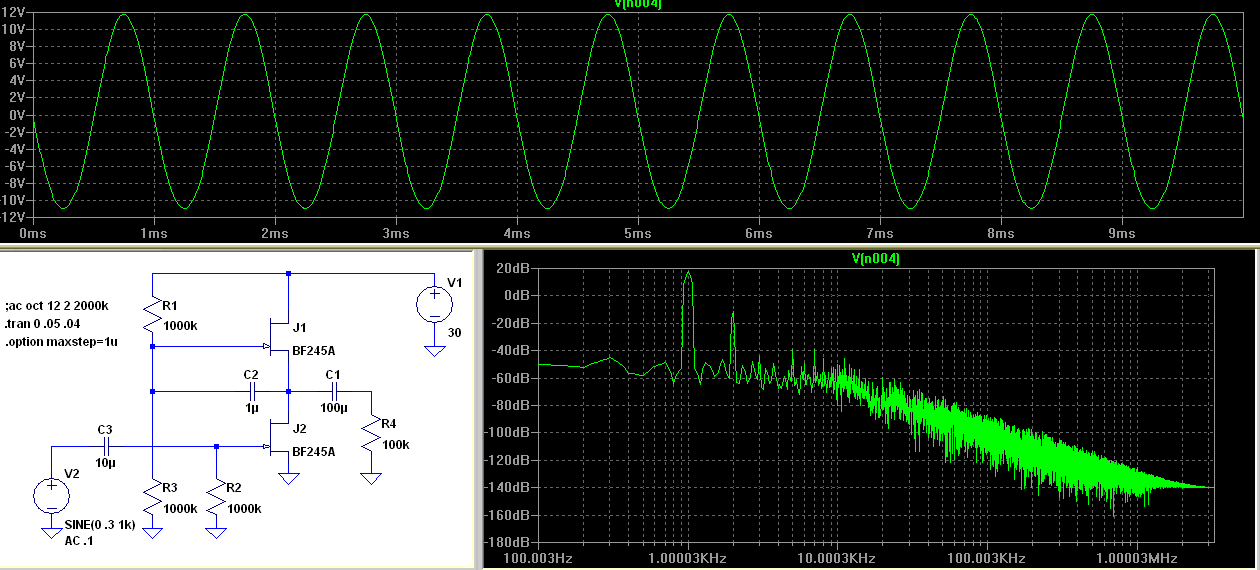Image resolution: width=1260 pixels, height=570 pixels.
Task: Click the ground symbol below R3
Action: (x=152, y=533)
